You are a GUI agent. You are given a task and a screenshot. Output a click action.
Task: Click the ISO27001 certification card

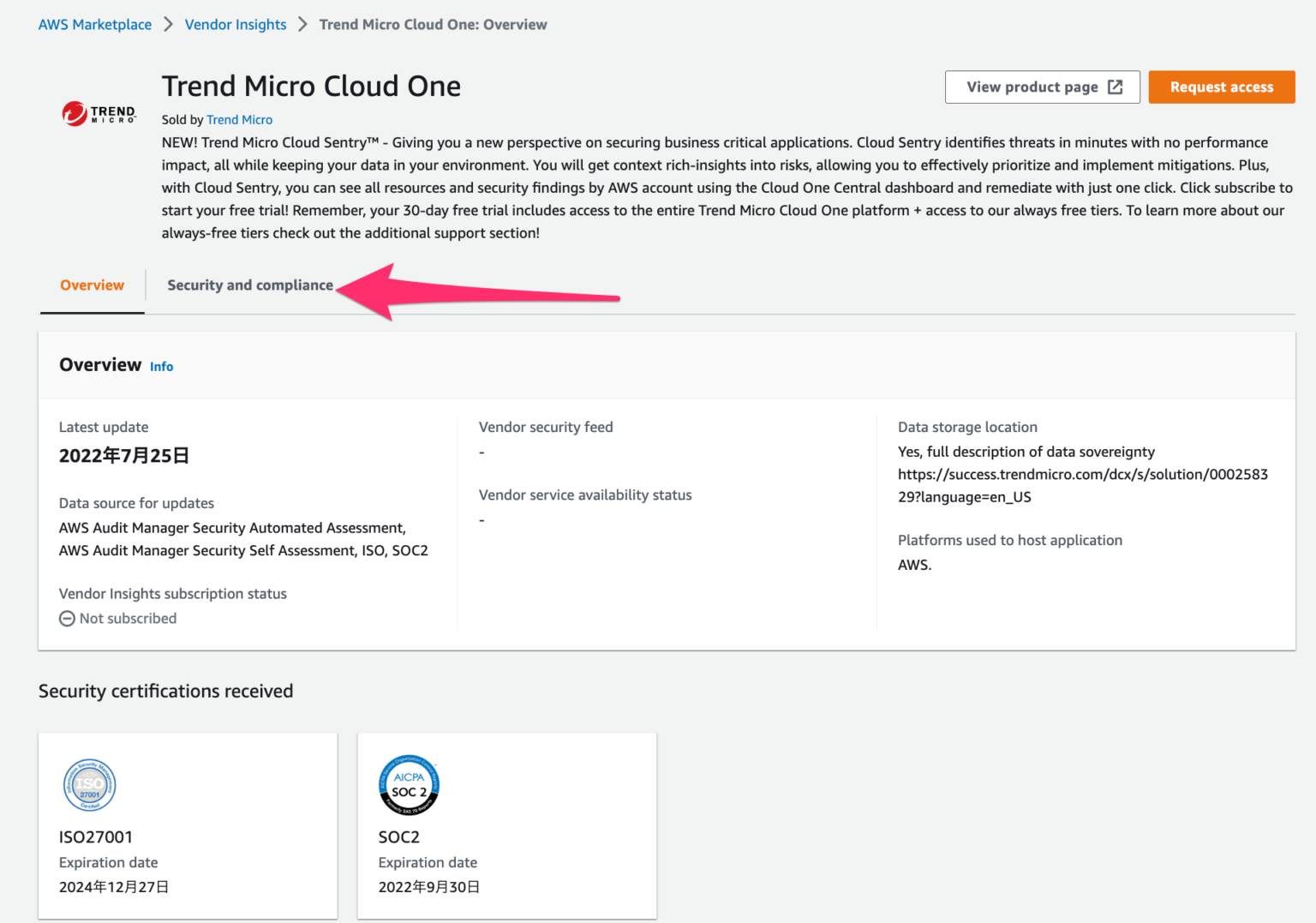tap(188, 825)
